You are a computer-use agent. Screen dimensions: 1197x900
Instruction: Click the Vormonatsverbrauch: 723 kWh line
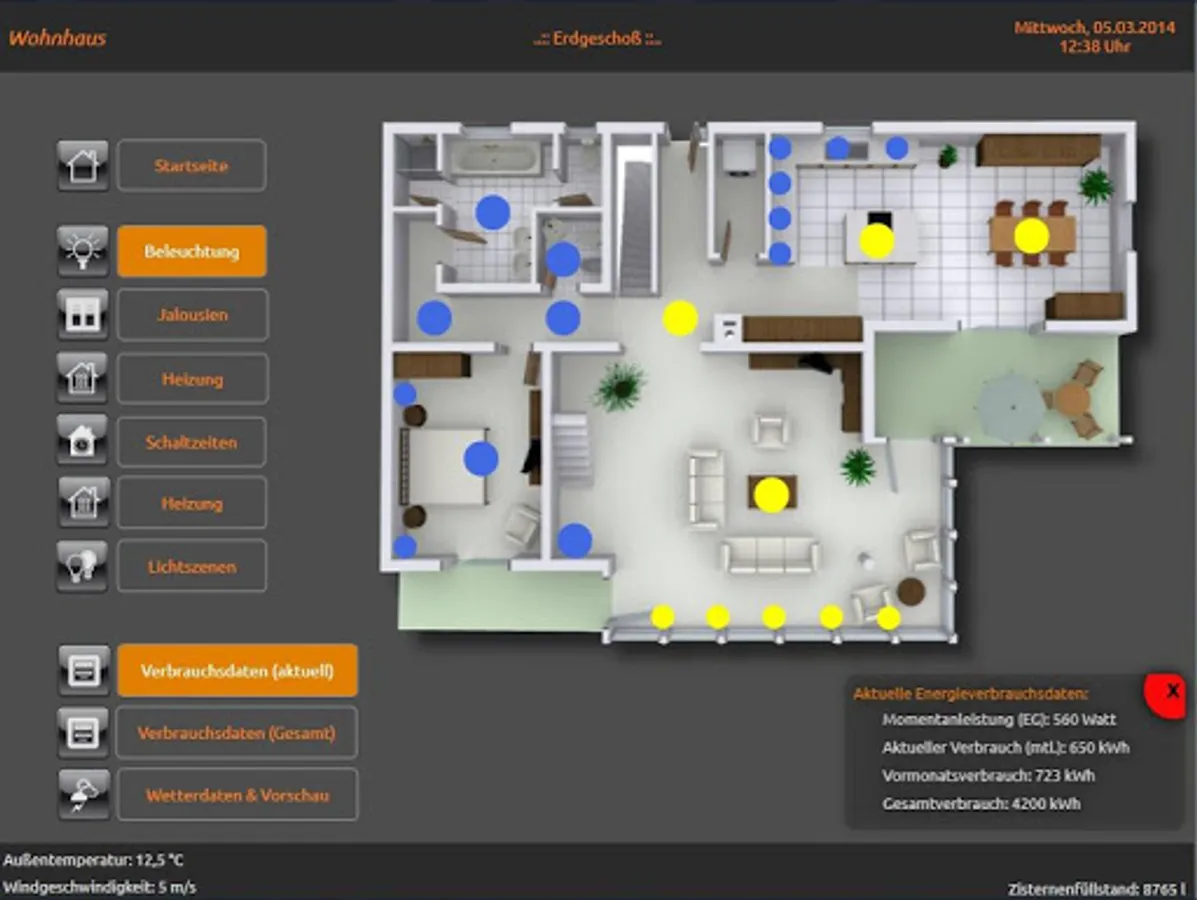pos(989,776)
